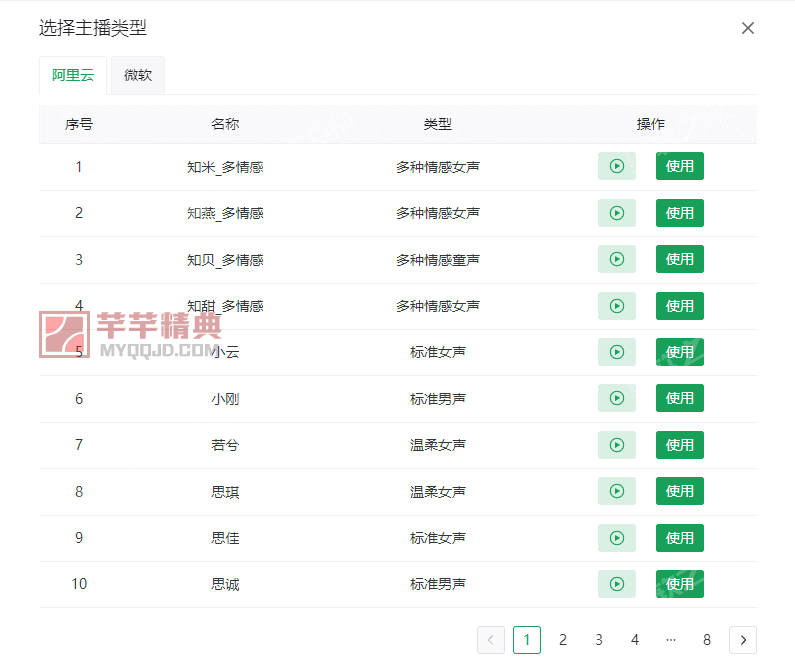Go to page 4
795x667 pixels.
pos(635,640)
